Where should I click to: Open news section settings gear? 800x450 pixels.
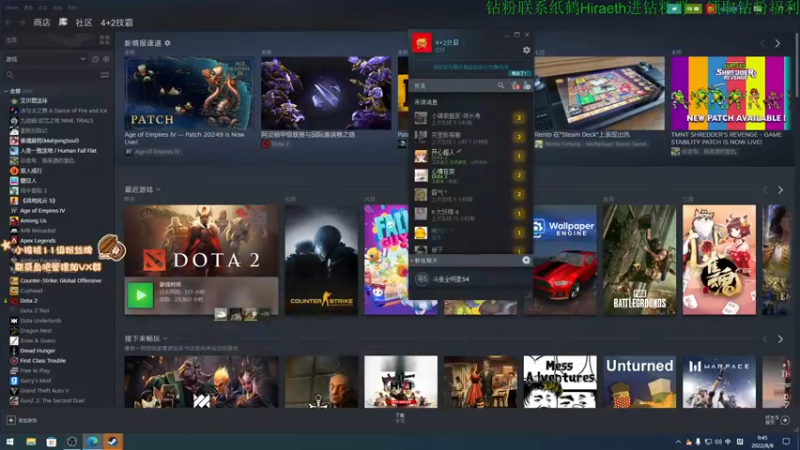[x=167, y=43]
